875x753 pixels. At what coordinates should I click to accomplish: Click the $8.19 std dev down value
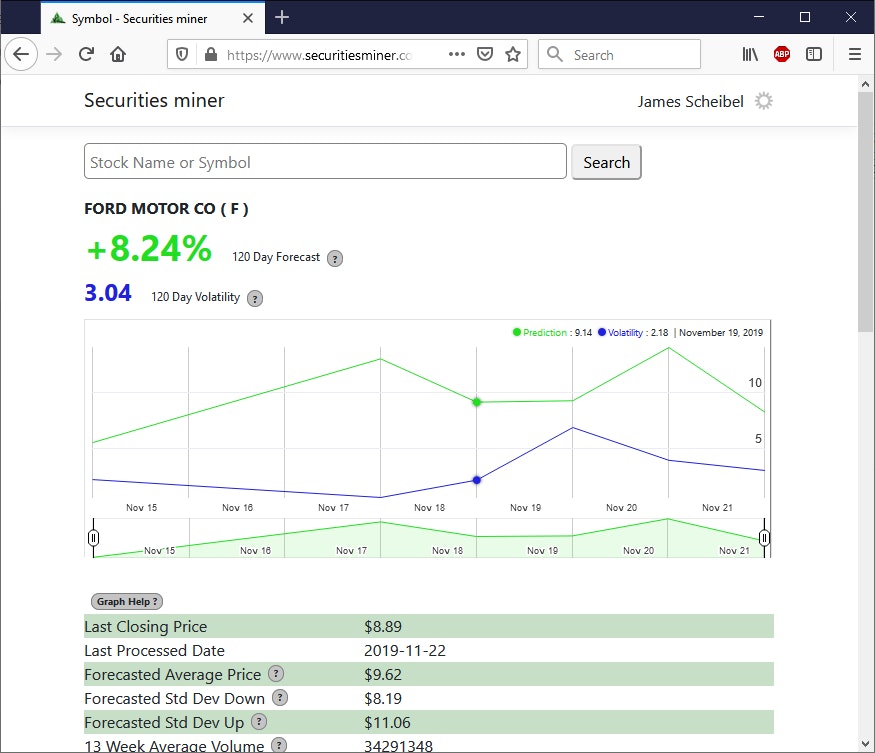(383, 698)
